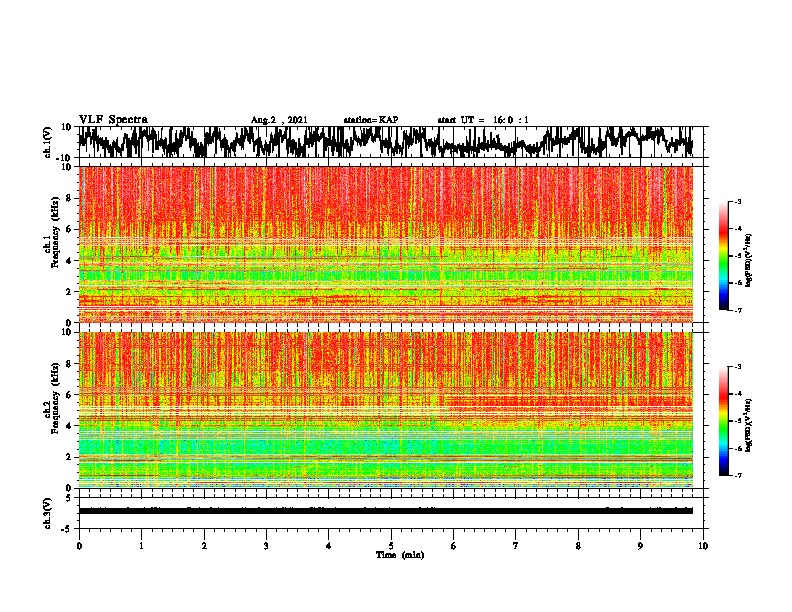
Task: Click the "-3" label on ch.1 color bar
Action: 738,201
